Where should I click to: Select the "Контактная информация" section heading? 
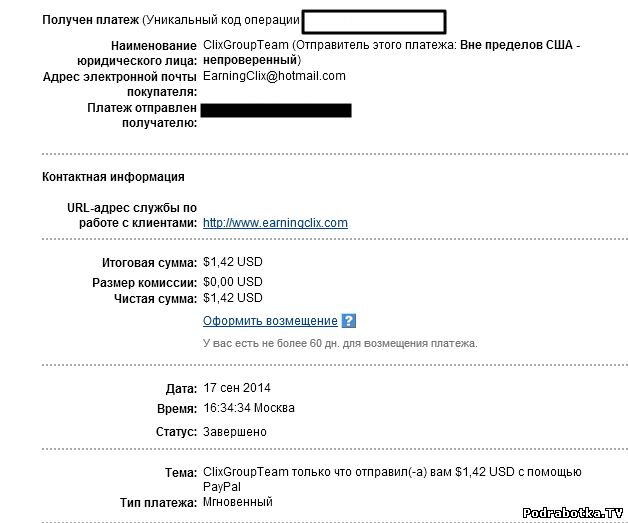click(x=113, y=177)
